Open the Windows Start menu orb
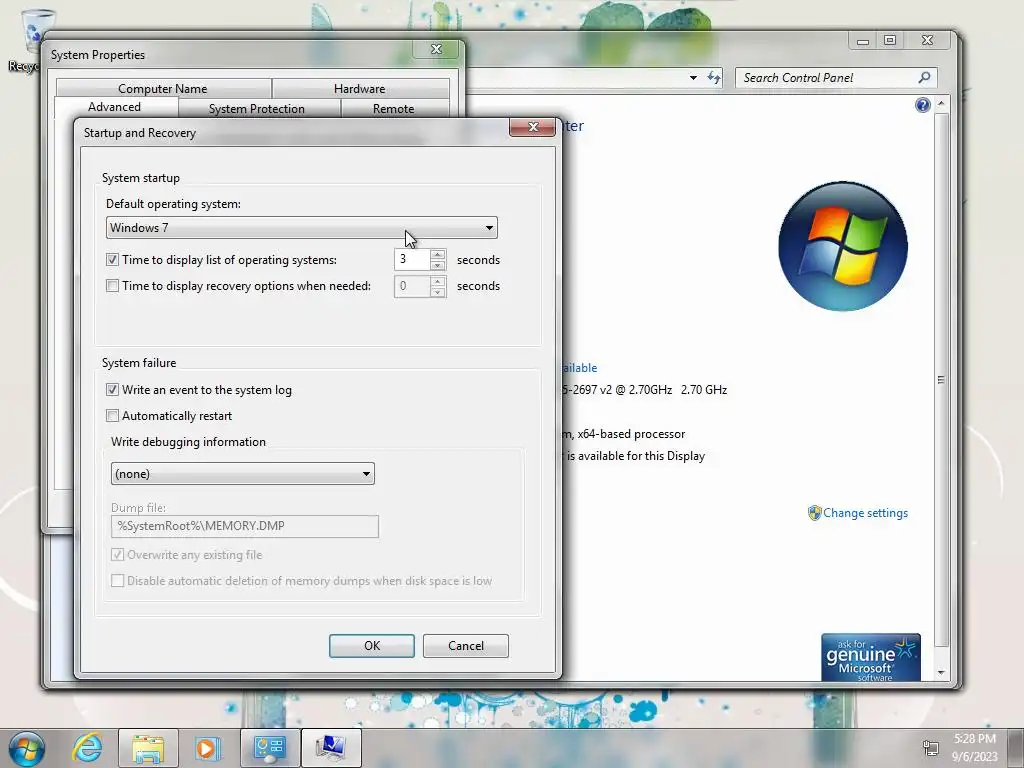Viewport: 1024px width, 768px height. (x=26, y=748)
